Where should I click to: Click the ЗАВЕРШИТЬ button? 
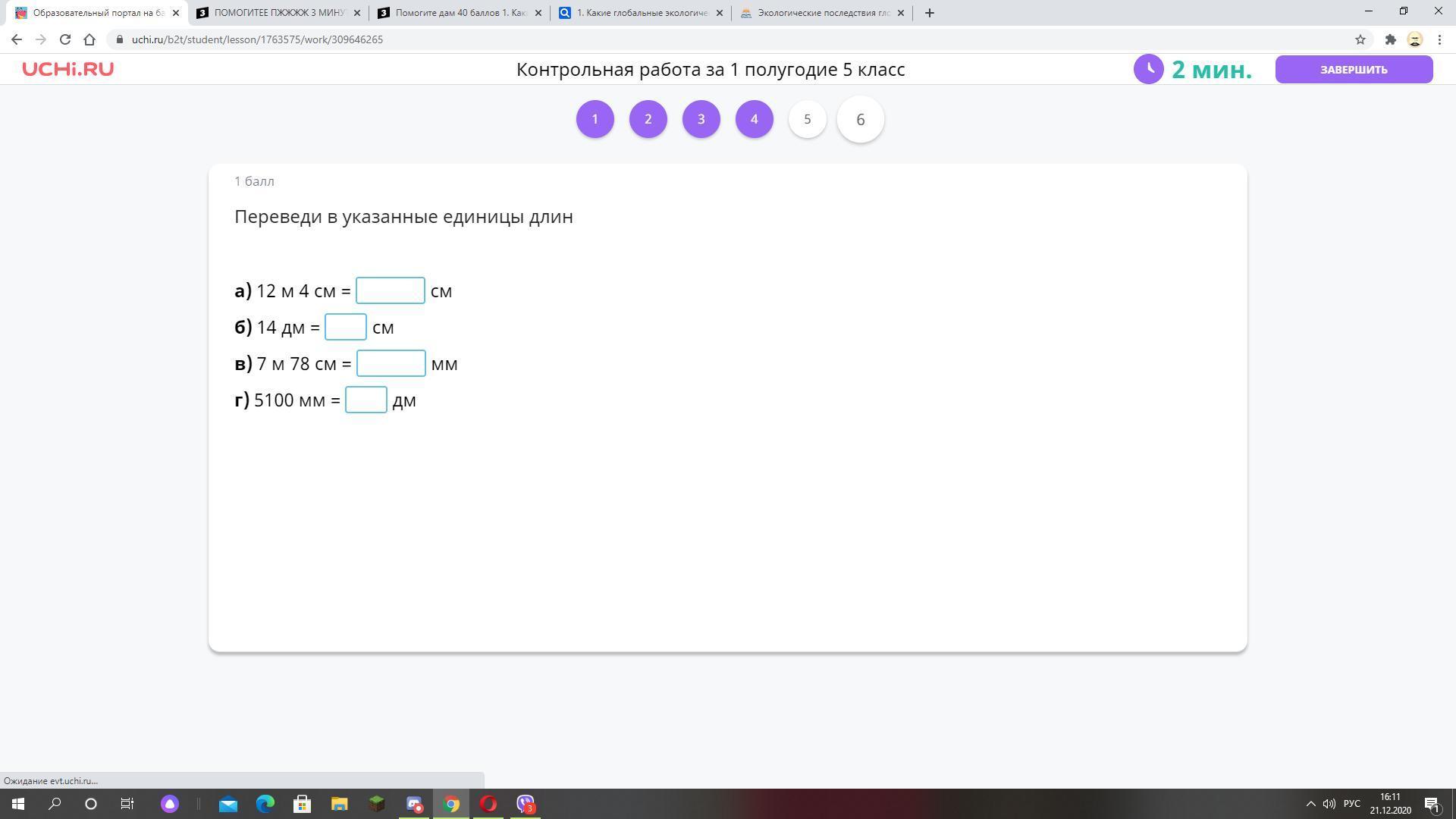point(1354,69)
